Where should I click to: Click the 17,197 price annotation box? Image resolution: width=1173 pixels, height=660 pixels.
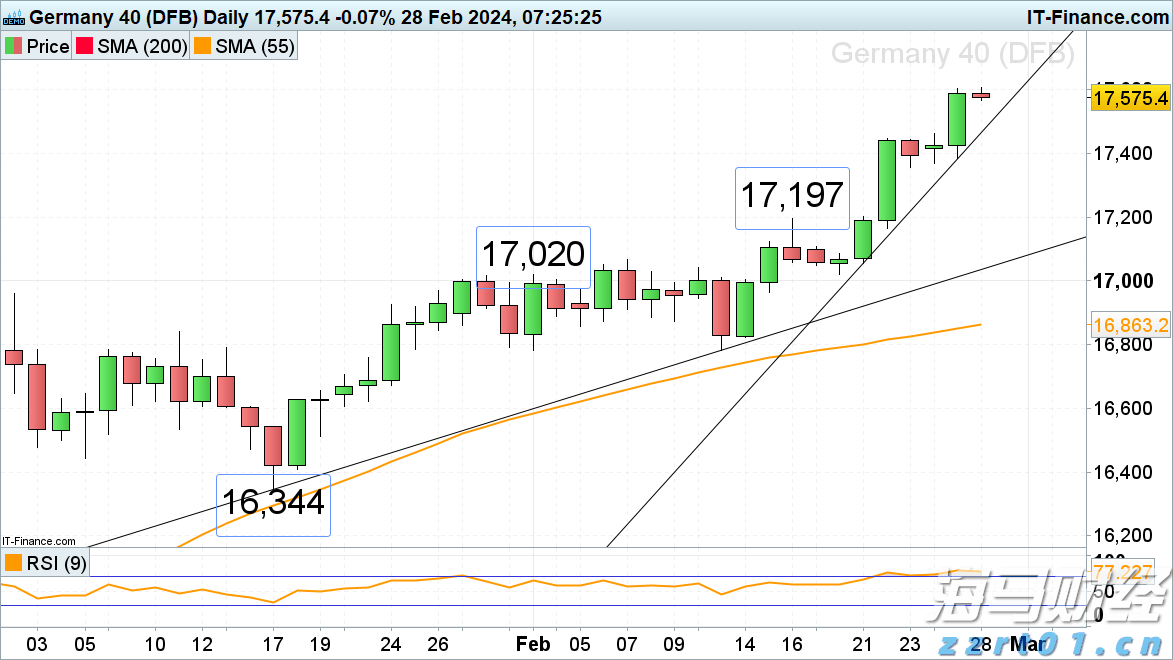pyautogui.click(x=792, y=195)
